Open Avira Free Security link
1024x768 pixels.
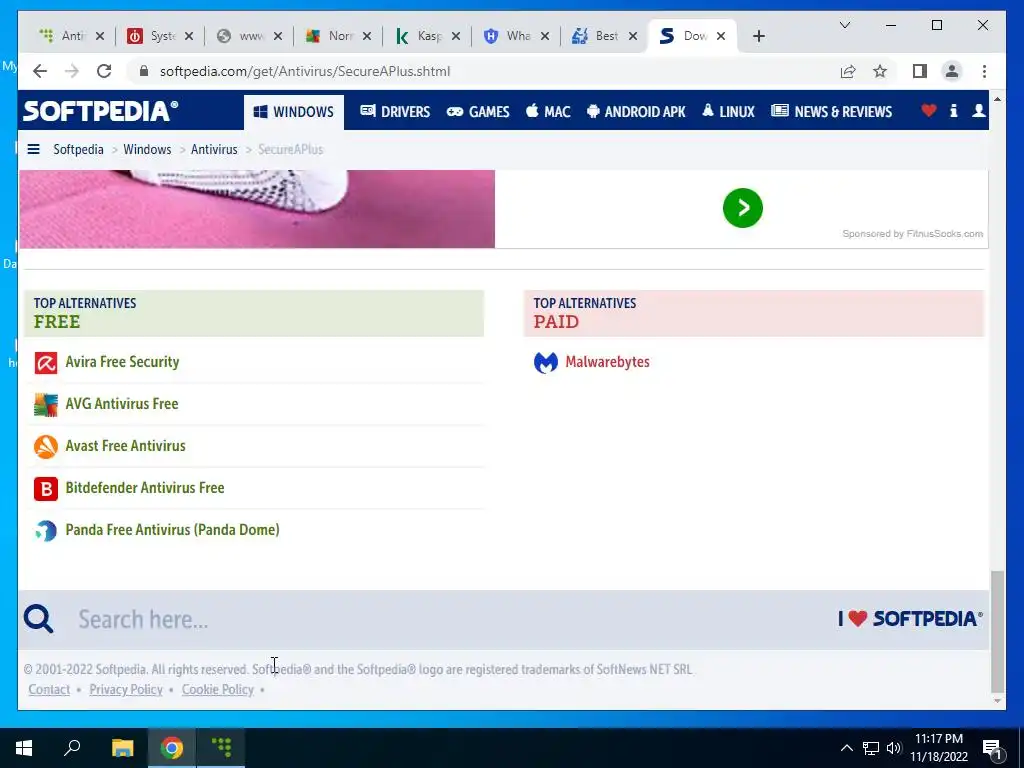tap(122, 362)
